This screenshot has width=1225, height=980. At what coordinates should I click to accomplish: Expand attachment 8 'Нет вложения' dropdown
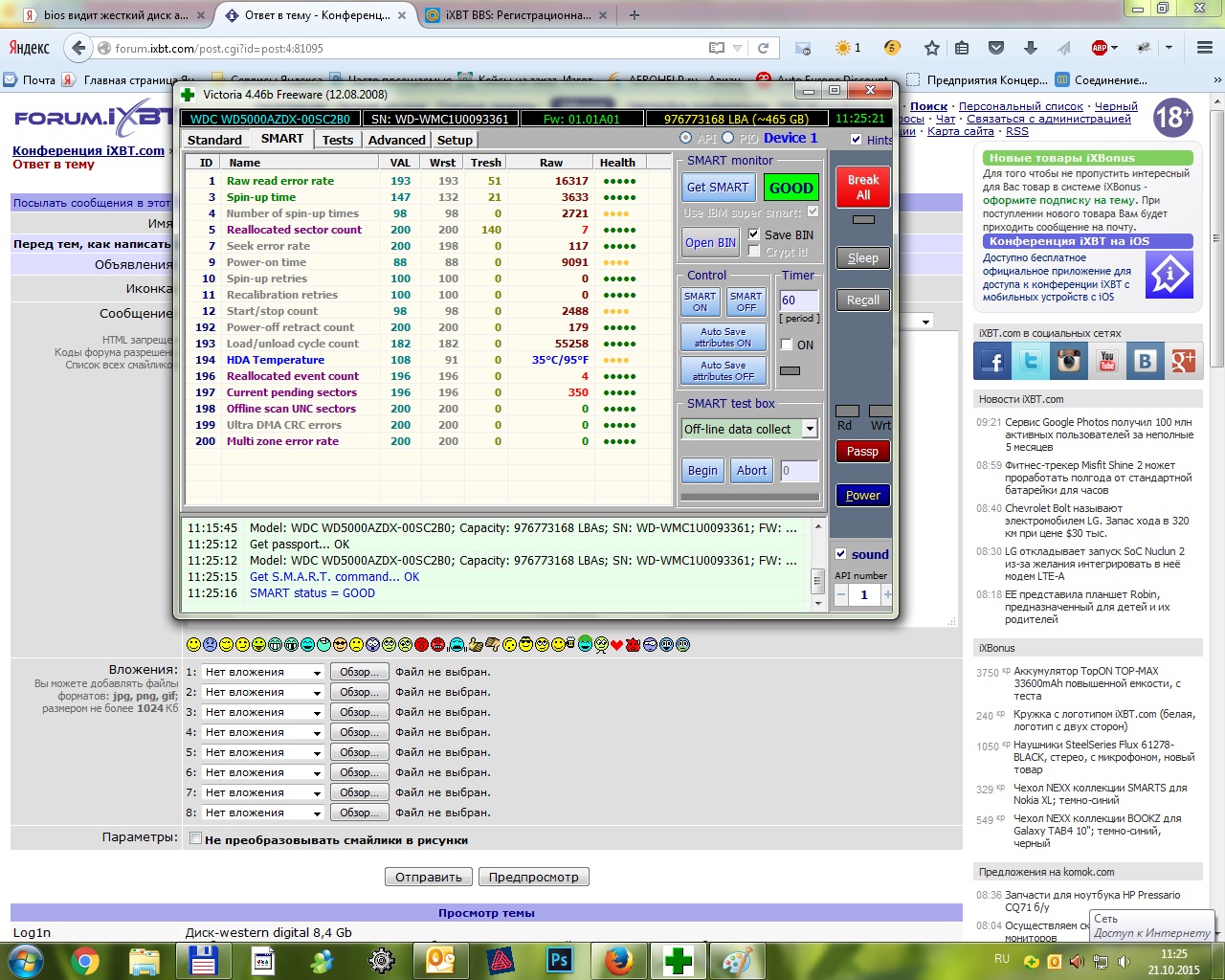point(263,813)
